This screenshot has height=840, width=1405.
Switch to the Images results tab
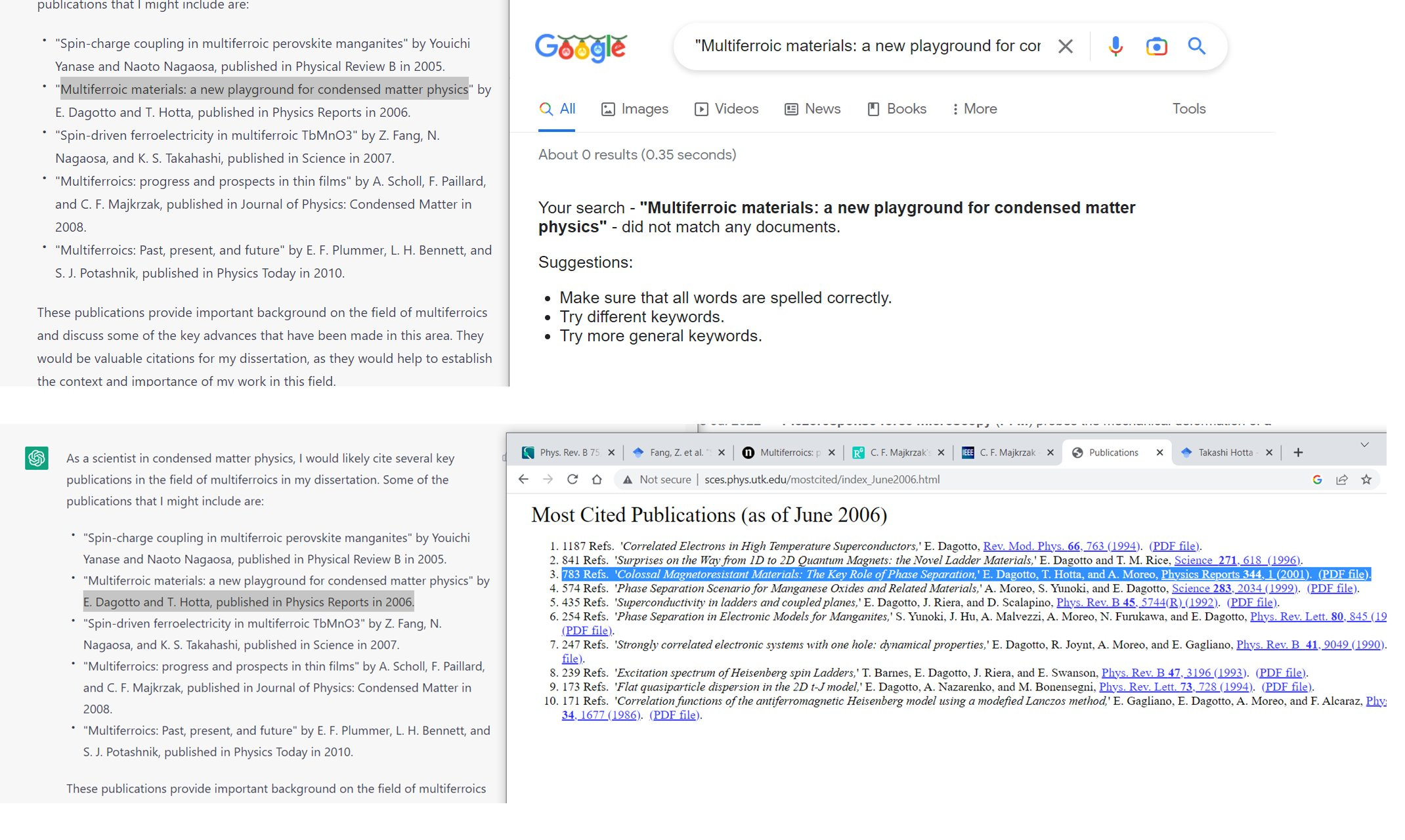tap(635, 109)
